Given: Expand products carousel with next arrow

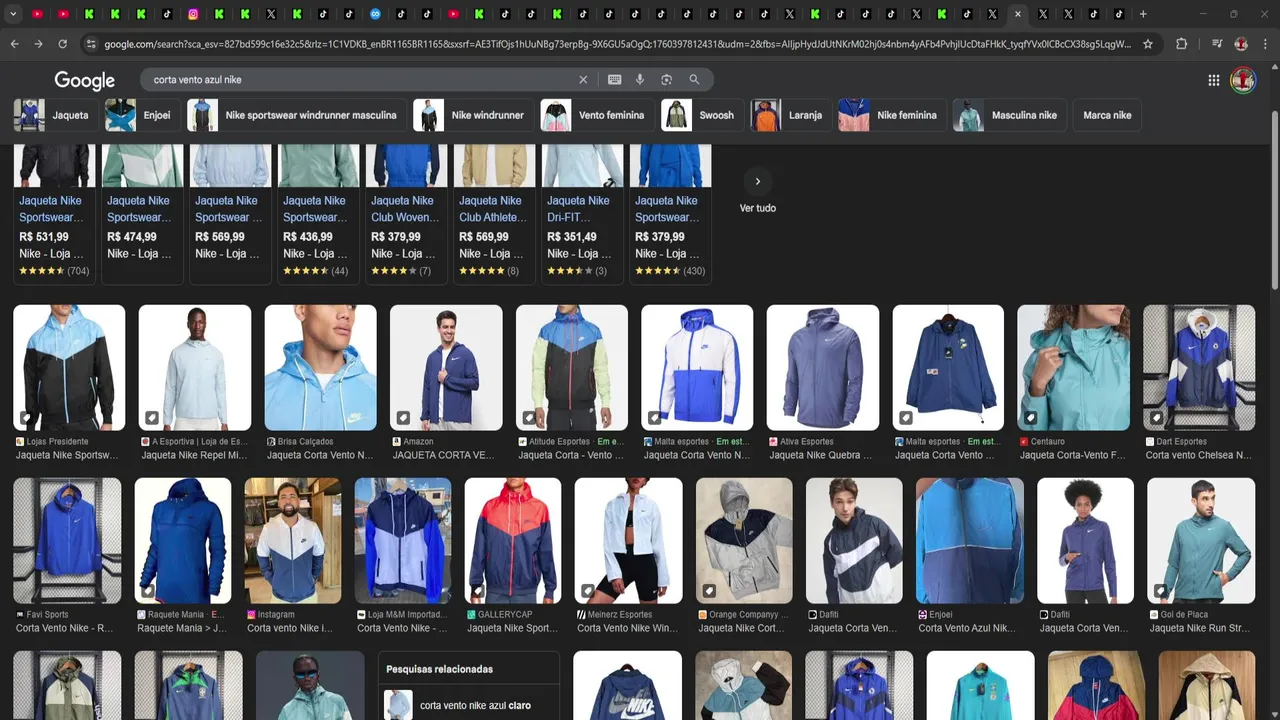Looking at the screenshot, I should click(758, 181).
